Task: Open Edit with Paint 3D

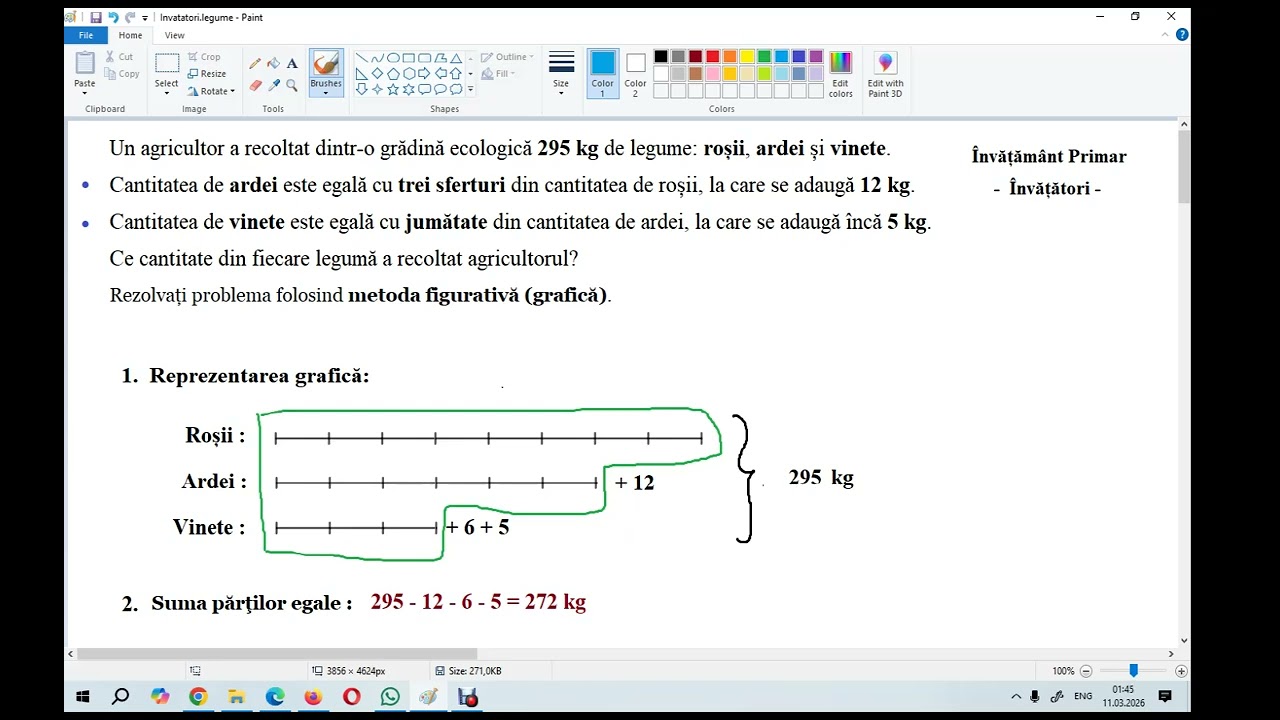Action: (x=885, y=75)
